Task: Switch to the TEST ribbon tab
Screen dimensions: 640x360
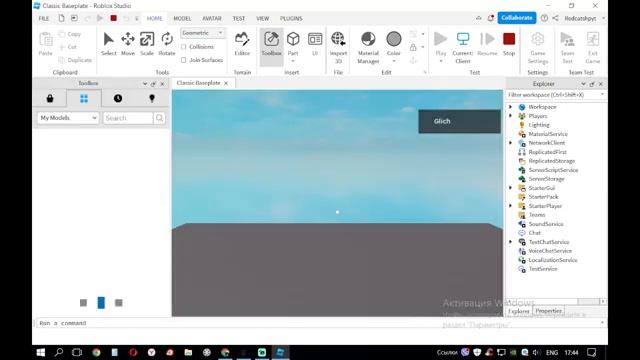Action: tap(239, 18)
